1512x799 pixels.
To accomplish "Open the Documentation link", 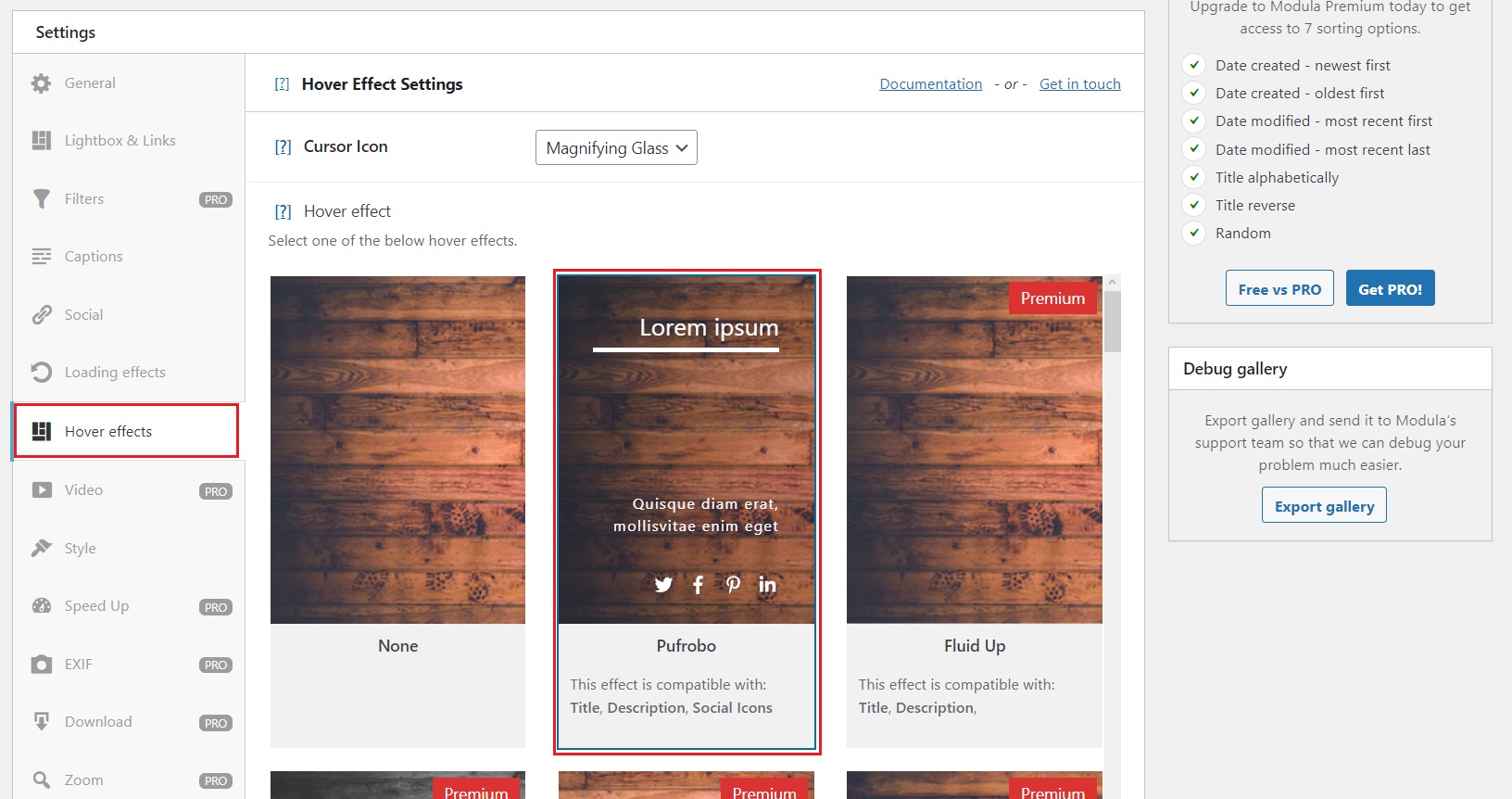I will pyautogui.click(x=930, y=84).
